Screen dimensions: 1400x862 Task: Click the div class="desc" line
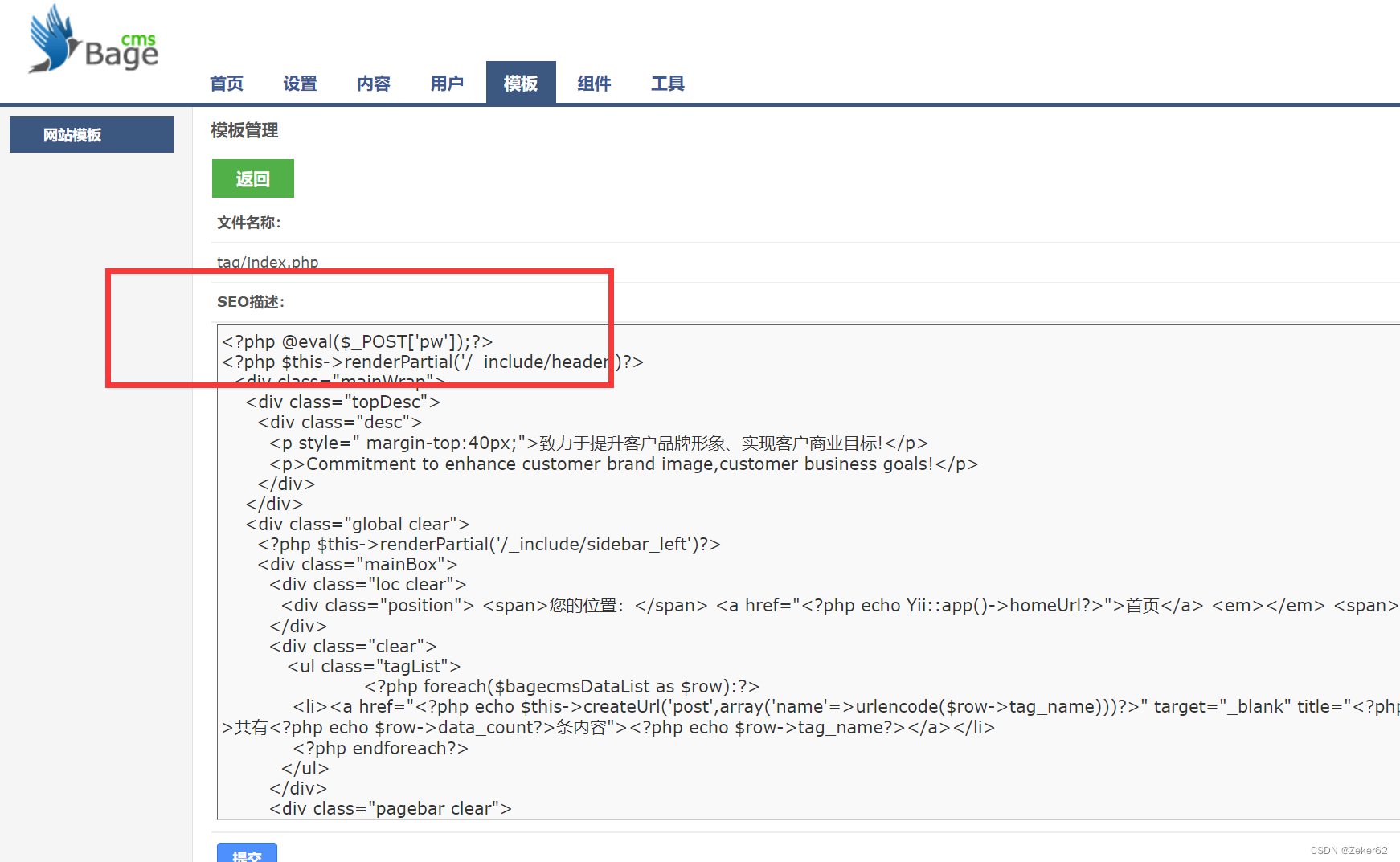click(x=340, y=422)
